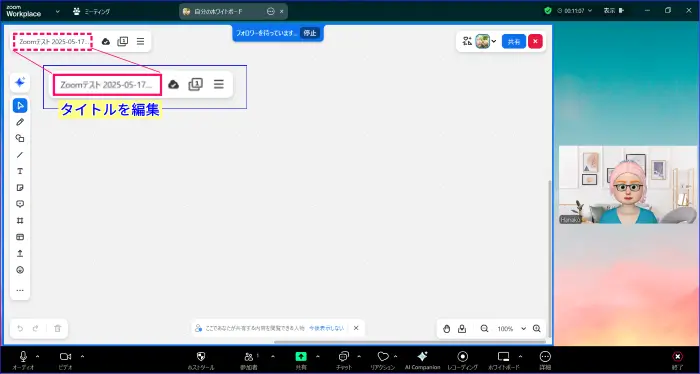Viewport: 700px width, 374px height.
Task: Pick the frame tool
Action: click(x=20, y=220)
